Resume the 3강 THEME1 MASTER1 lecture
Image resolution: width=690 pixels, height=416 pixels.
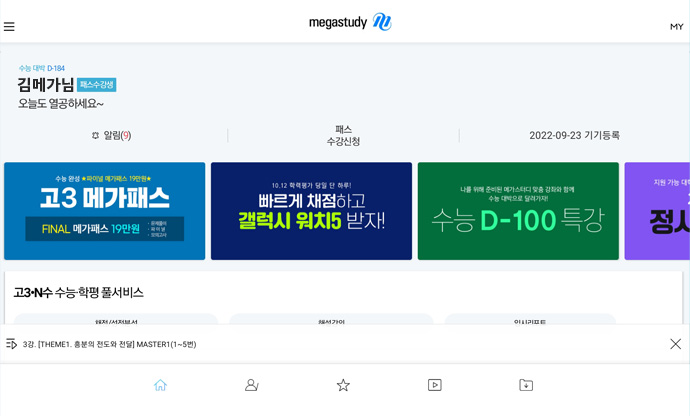(110, 344)
